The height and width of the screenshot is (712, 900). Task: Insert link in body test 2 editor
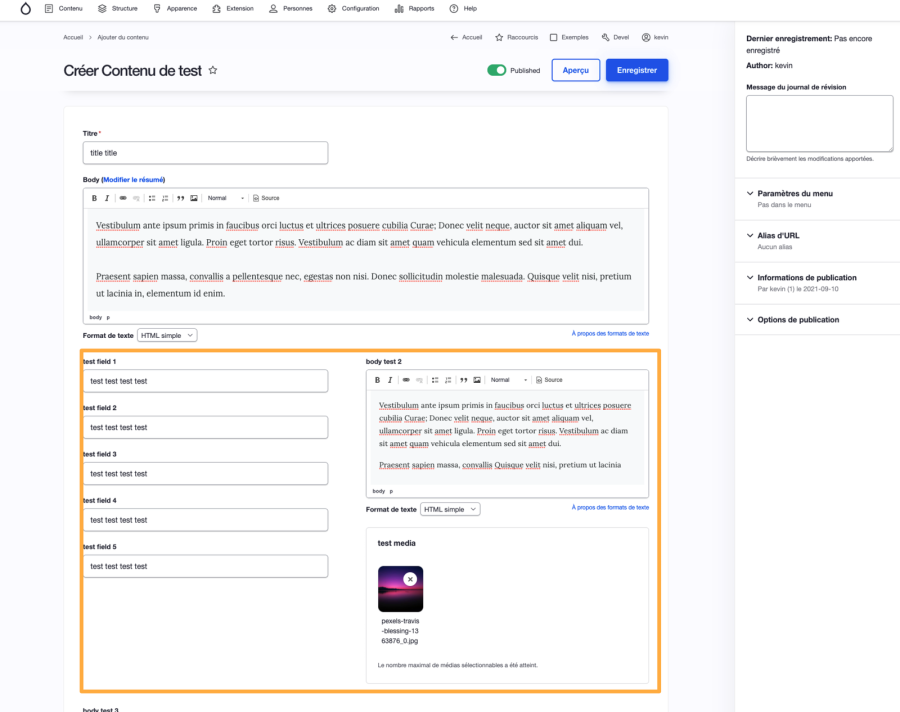pyautogui.click(x=406, y=380)
